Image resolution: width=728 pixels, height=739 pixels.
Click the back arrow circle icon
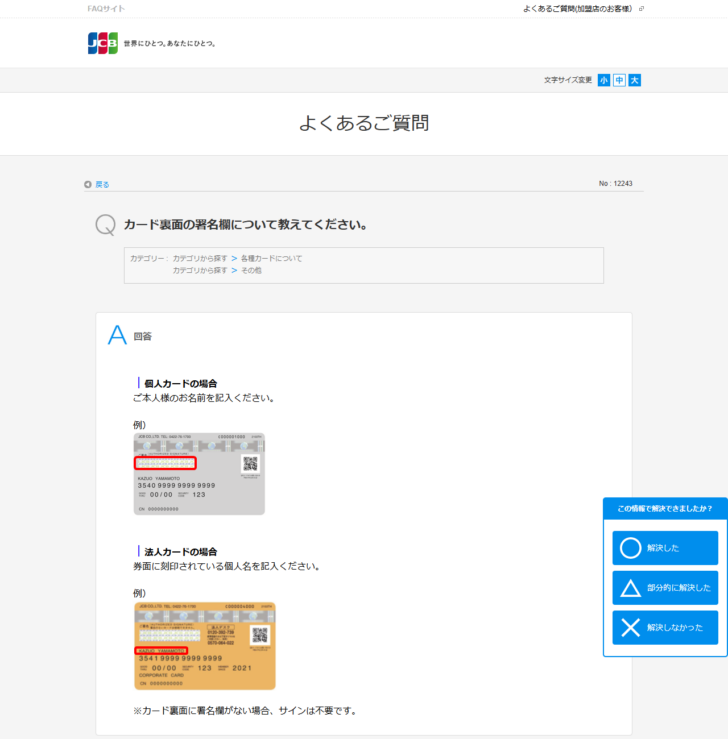[88, 184]
